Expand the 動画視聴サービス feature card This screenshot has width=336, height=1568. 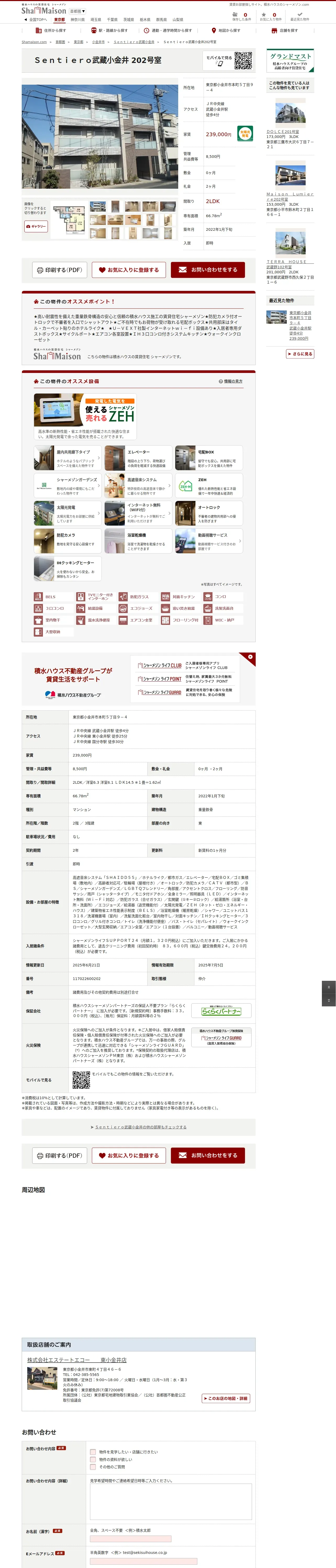click(x=209, y=541)
